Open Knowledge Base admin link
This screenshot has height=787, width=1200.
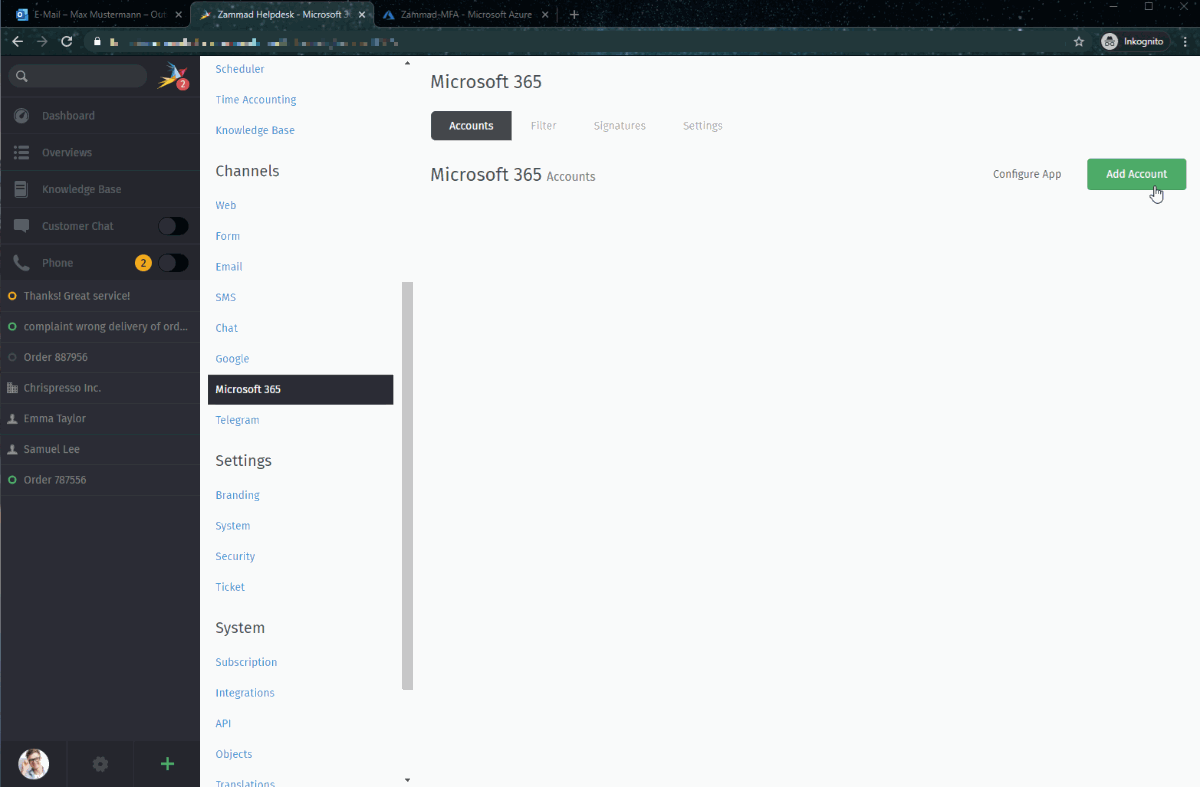(x=255, y=131)
